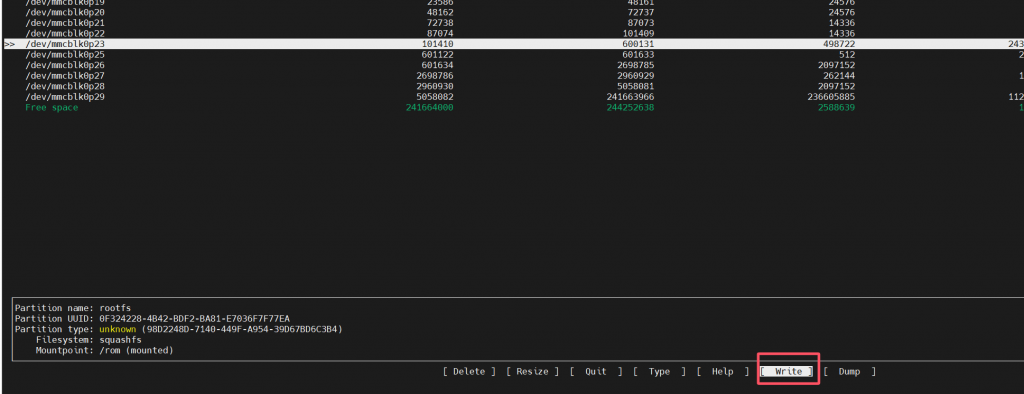Click the Quit option
The image size is (1024, 394).
pyautogui.click(x=596, y=371)
